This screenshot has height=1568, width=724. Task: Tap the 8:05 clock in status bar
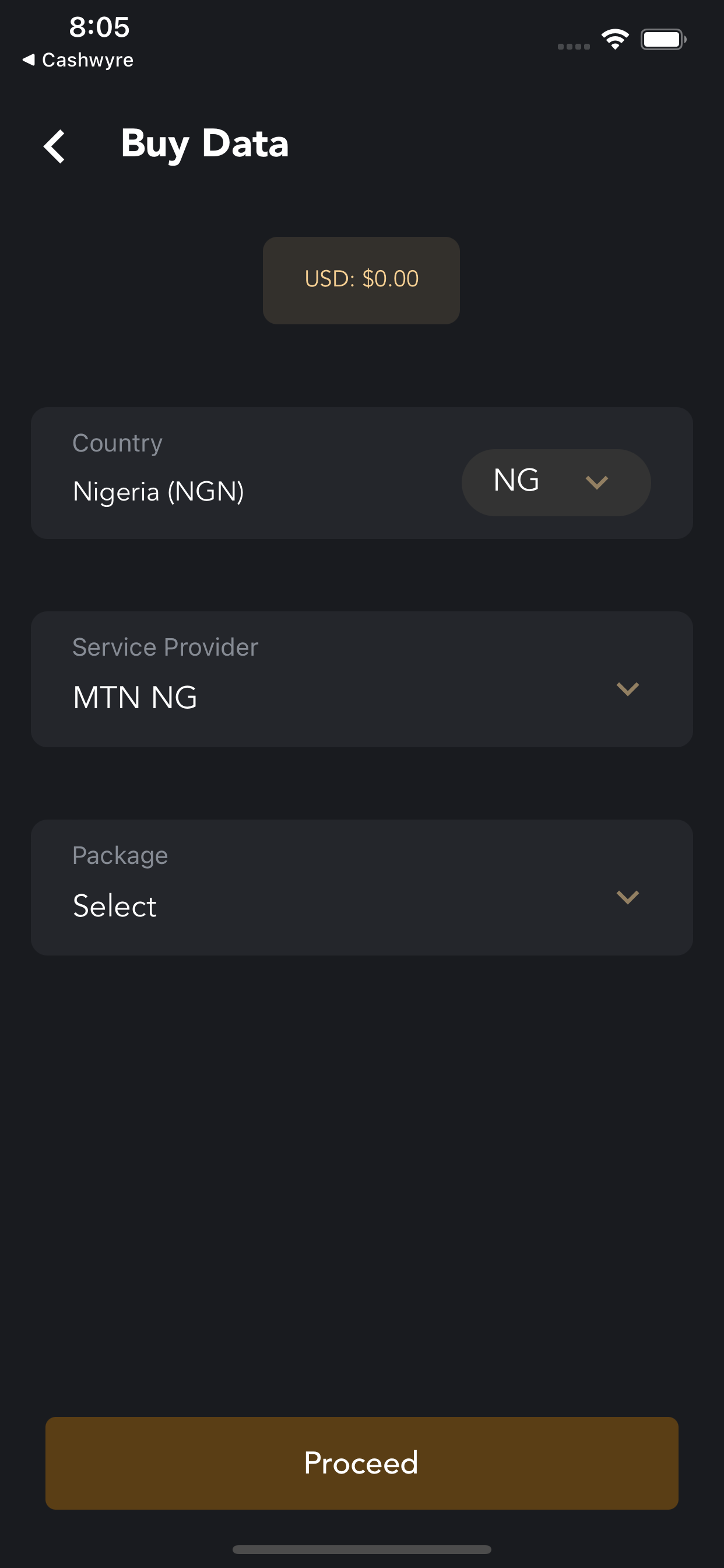pyautogui.click(x=99, y=27)
